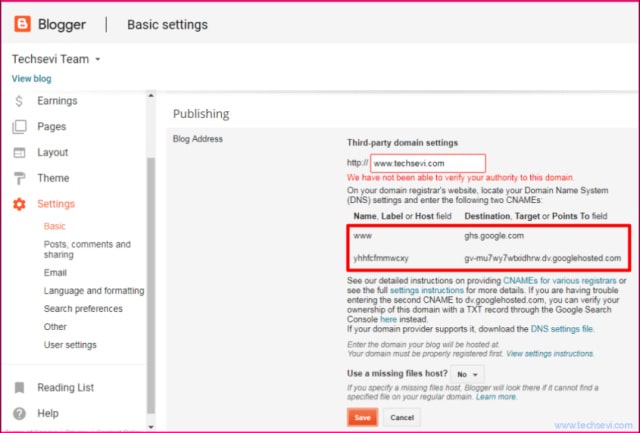Click the Reading List bookmark icon
The height and width of the screenshot is (433, 640).
(x=19, y=388)
